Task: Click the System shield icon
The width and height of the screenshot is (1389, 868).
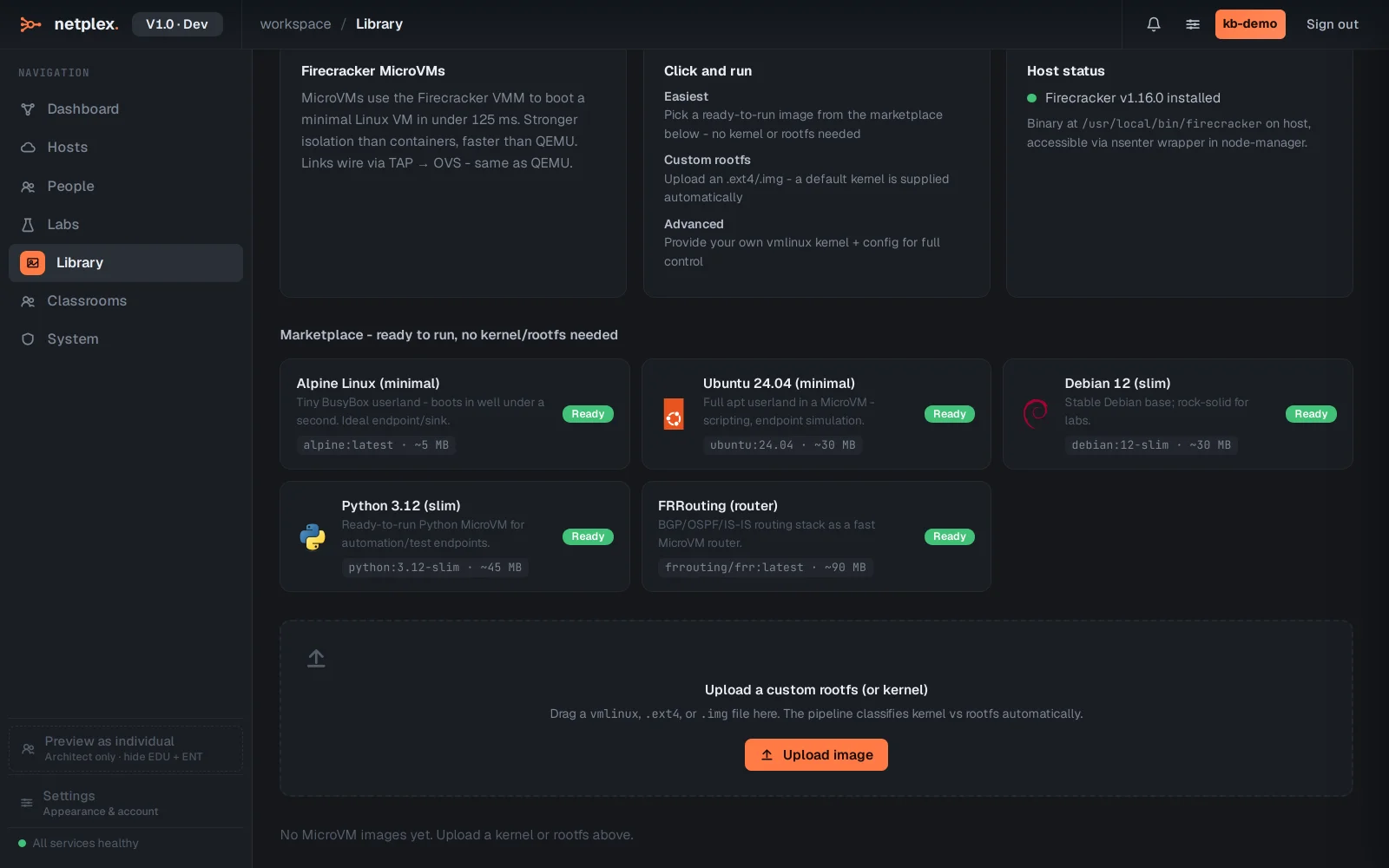Action: pyautogui.click(x=28, y=339)
